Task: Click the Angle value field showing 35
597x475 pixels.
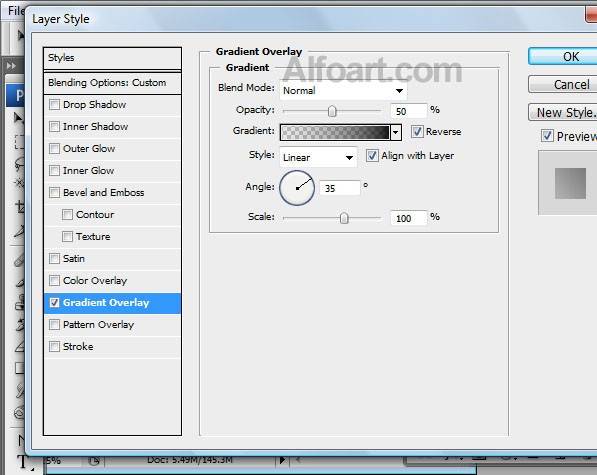Action: coord(340,188)
